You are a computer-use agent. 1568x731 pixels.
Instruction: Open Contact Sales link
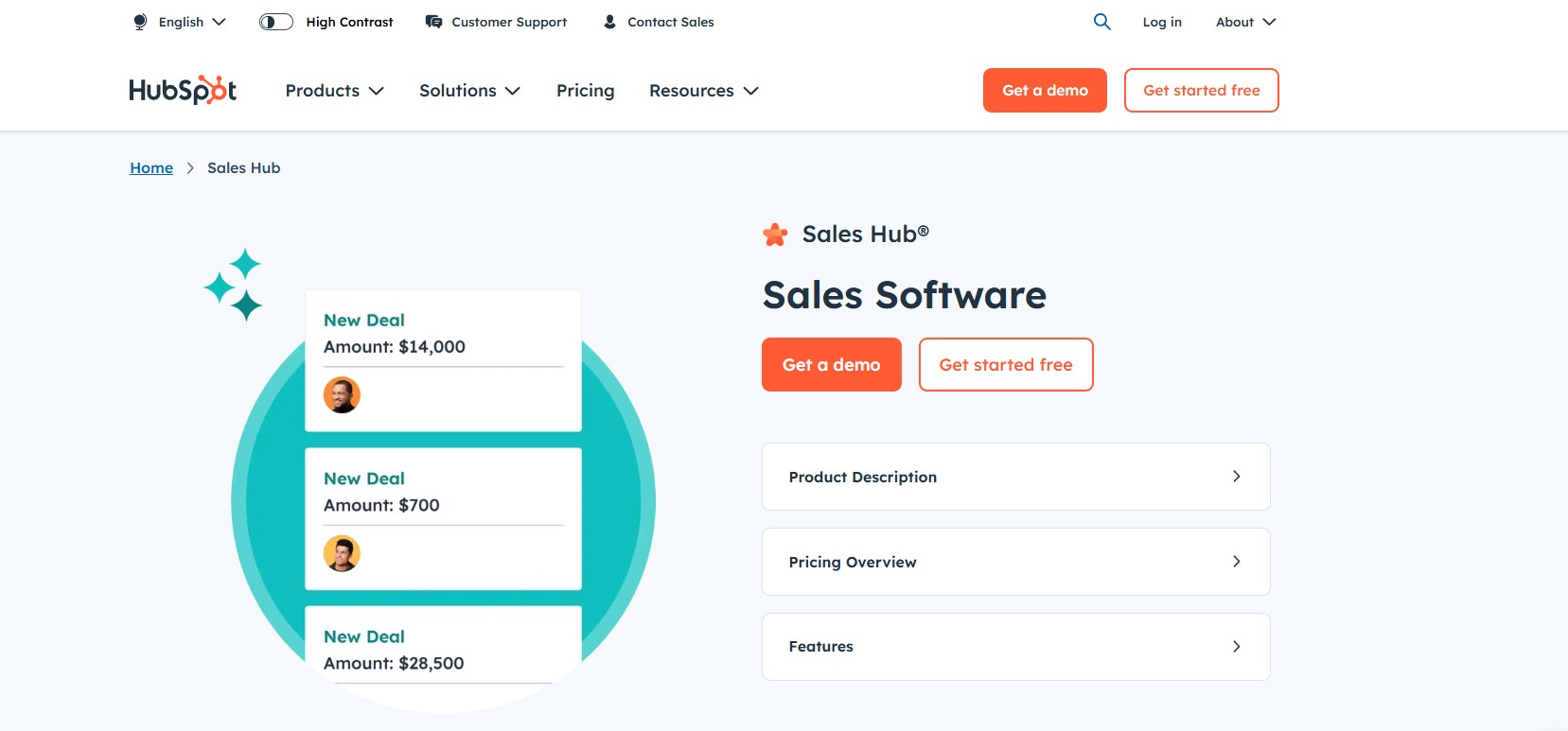pos(671,22)
